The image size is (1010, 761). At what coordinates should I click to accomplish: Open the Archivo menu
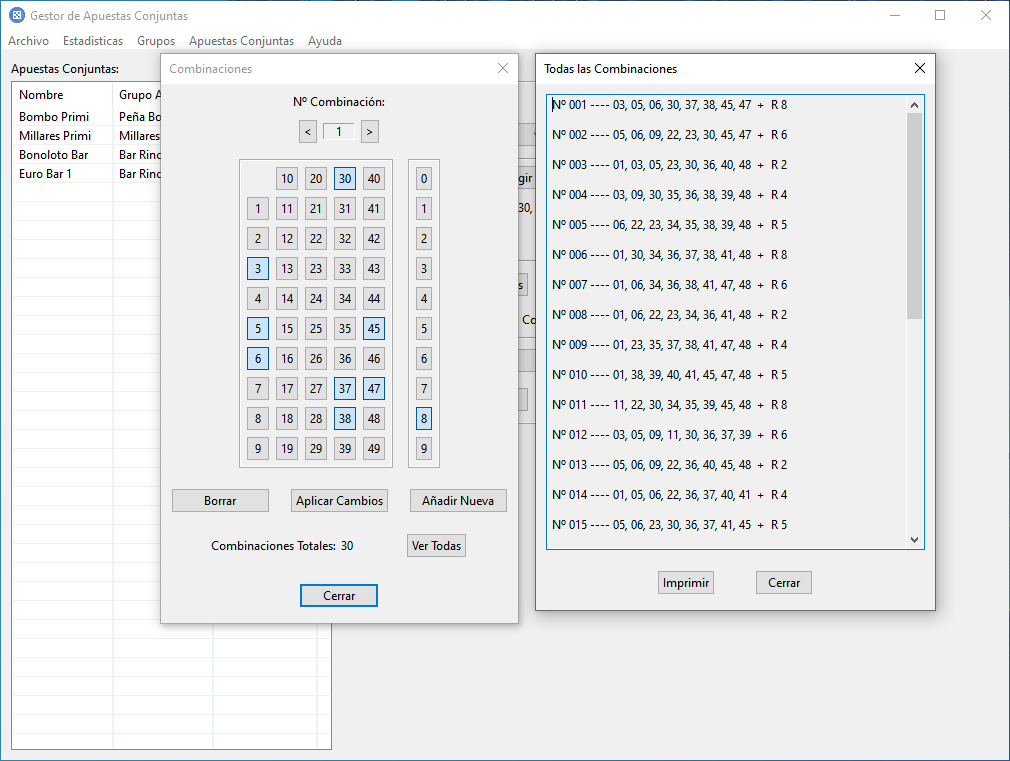(28, 41)
